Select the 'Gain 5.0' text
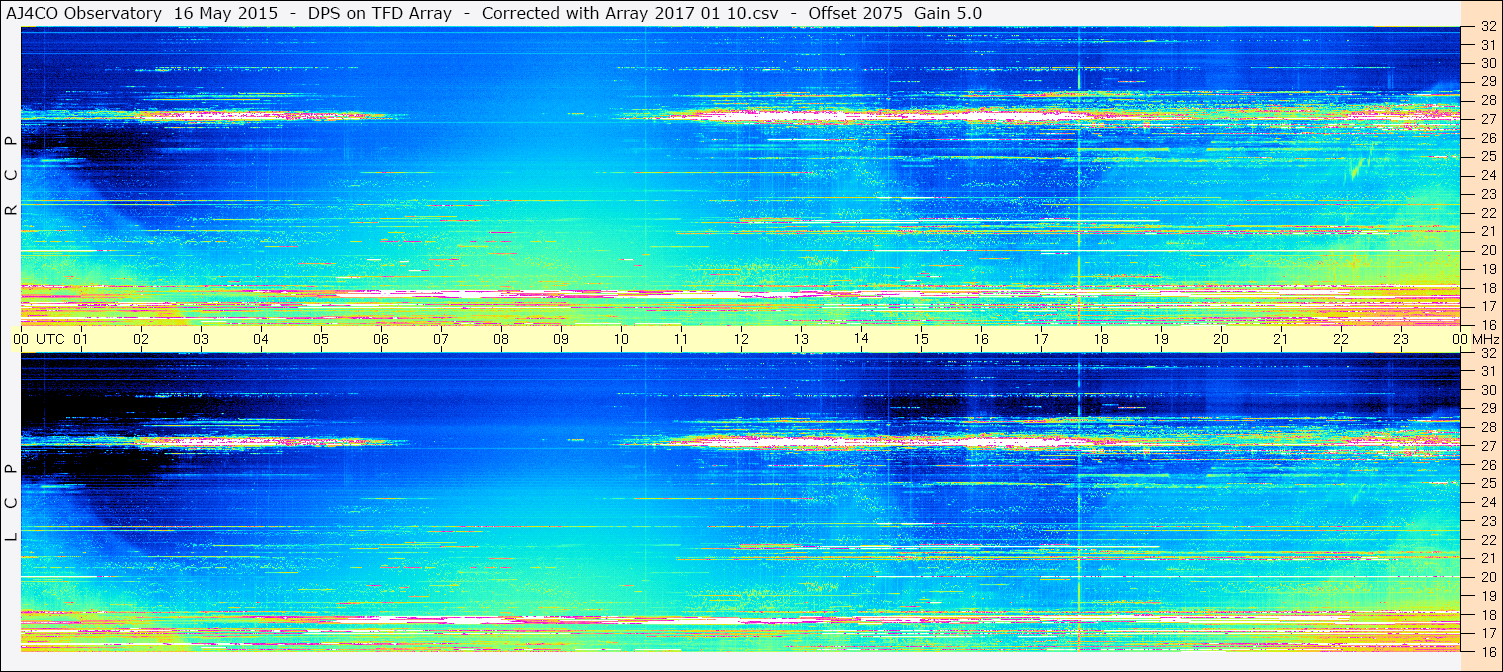This screenshot has height=672, width=1503. point(948,13)
